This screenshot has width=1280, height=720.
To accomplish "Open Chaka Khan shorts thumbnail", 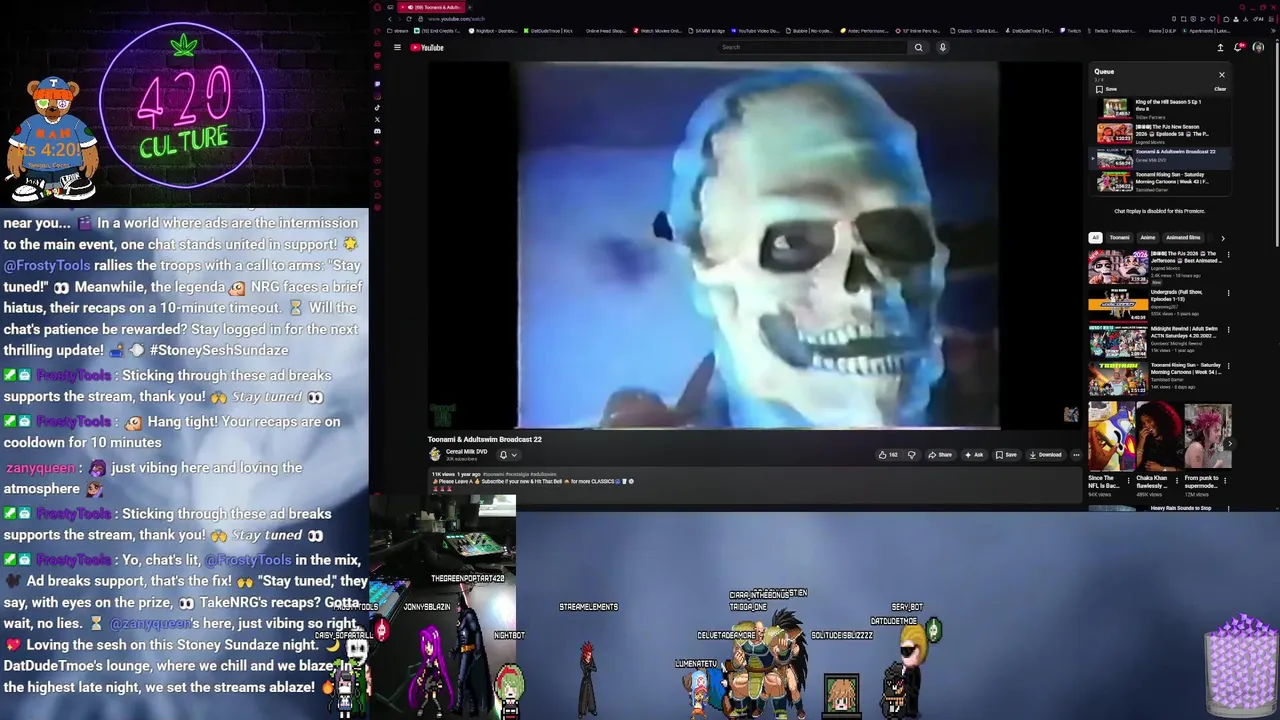I will click(1159, 436).
